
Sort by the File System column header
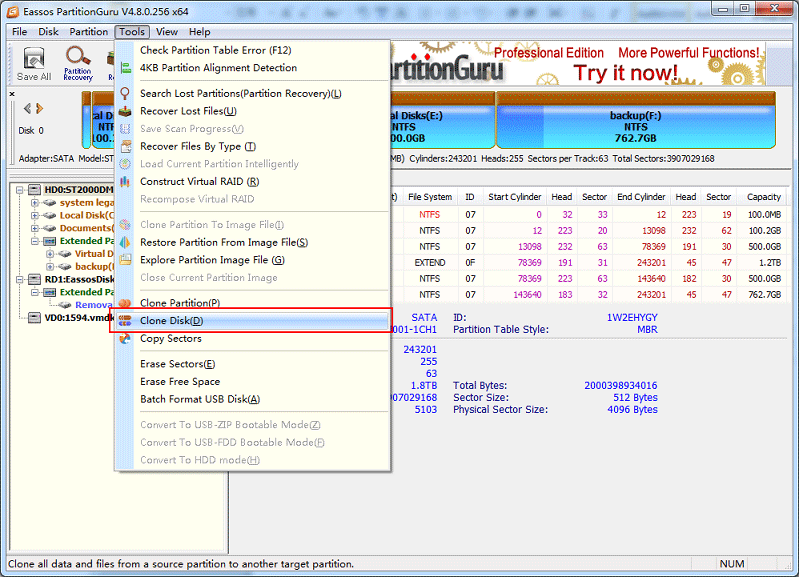coord(430,197)
